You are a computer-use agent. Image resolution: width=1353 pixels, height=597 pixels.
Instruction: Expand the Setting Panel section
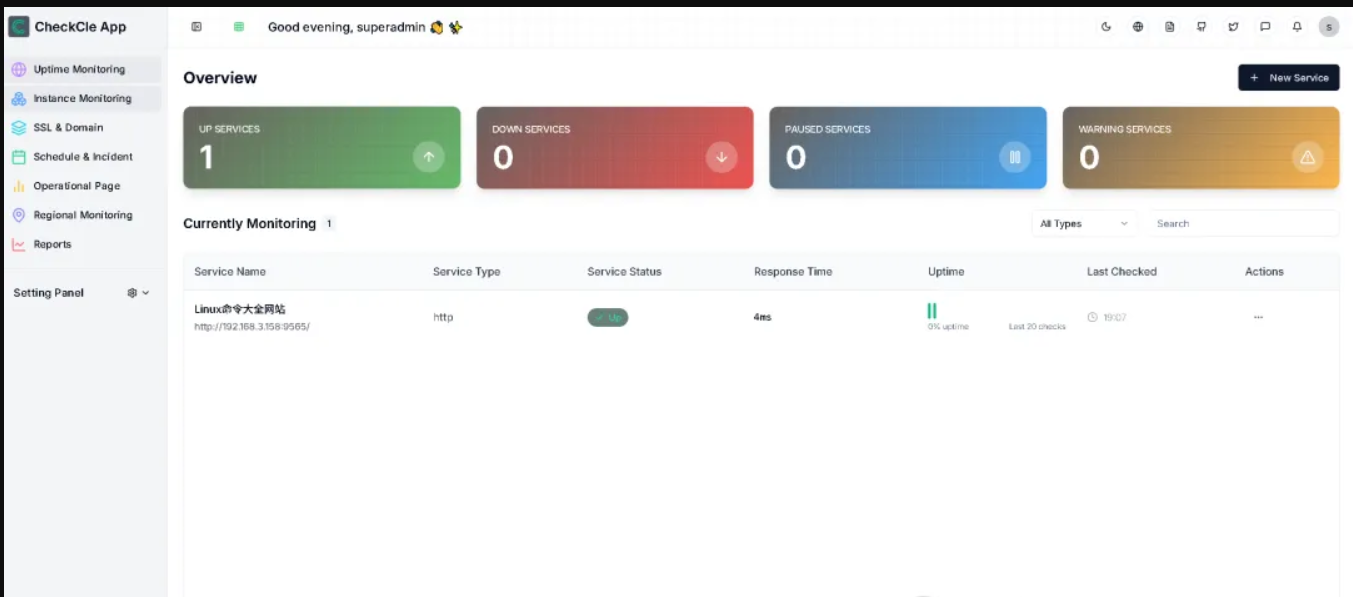pos(83,293)
